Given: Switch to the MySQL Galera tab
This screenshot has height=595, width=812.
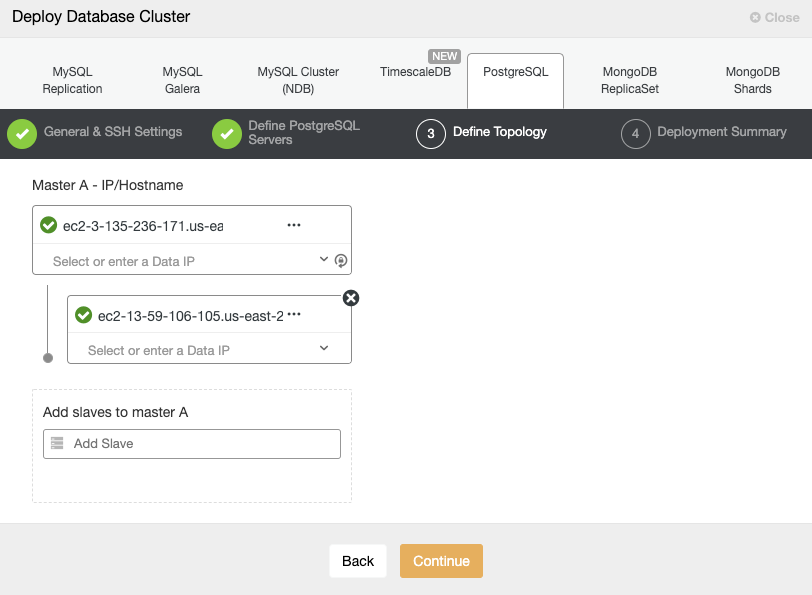Looking at the screenshot, I should tap(182, 80).
